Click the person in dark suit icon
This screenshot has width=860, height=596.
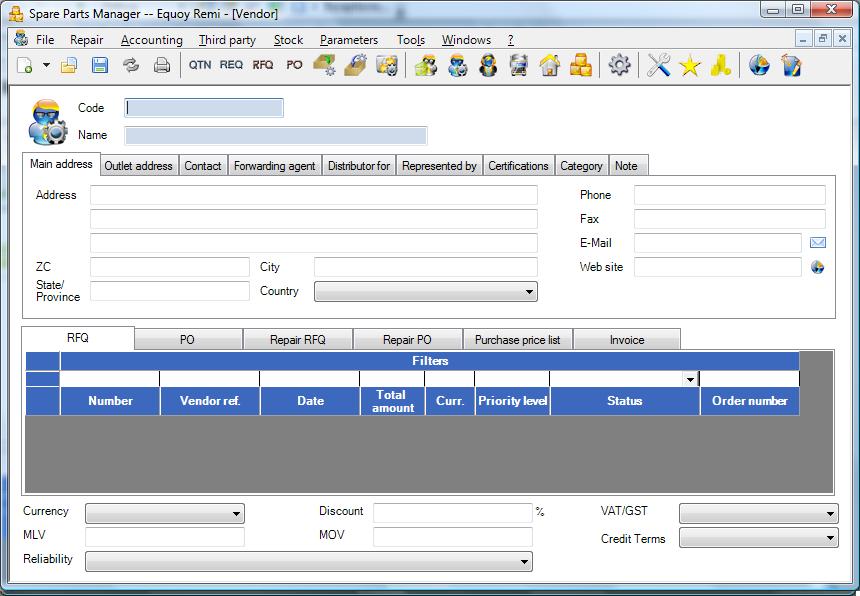click(488, 65)
